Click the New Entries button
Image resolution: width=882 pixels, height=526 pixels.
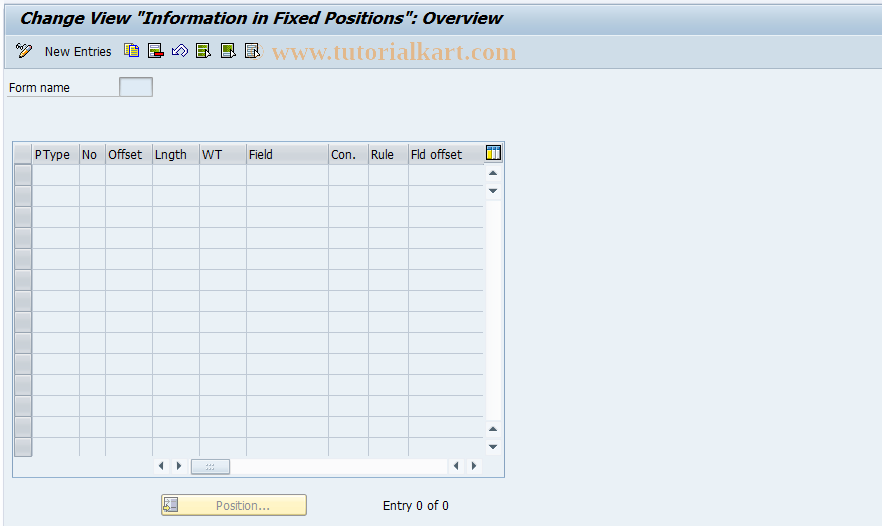coord(78,52)
